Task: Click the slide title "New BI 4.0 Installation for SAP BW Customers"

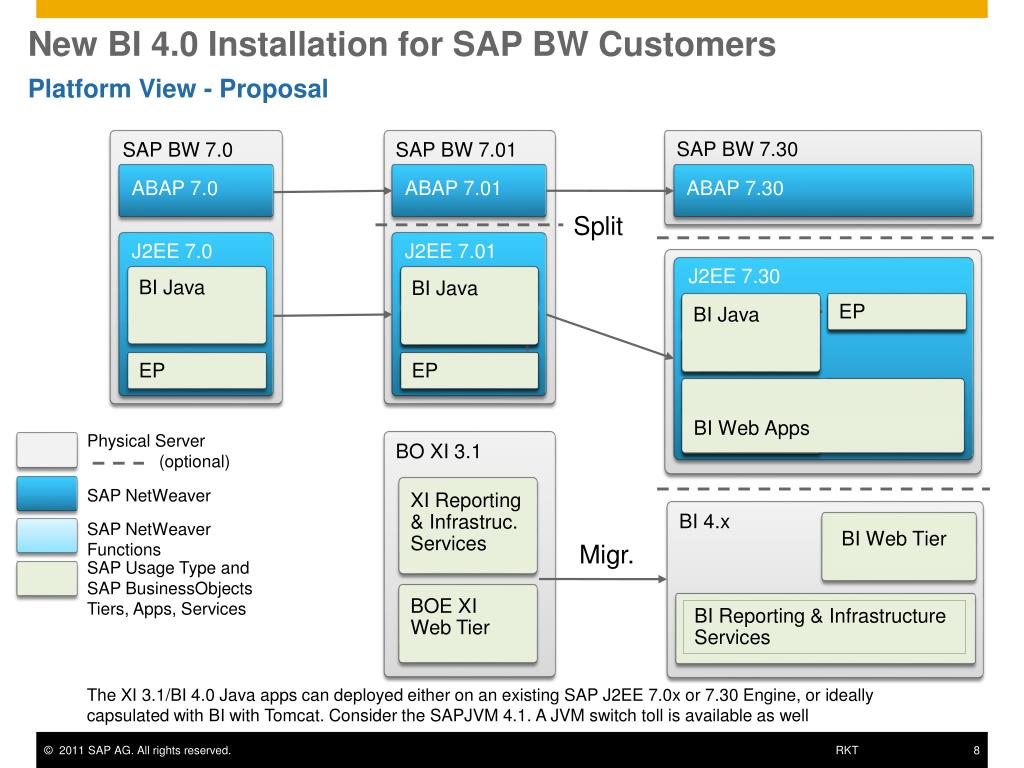Action: coord(402,44)
